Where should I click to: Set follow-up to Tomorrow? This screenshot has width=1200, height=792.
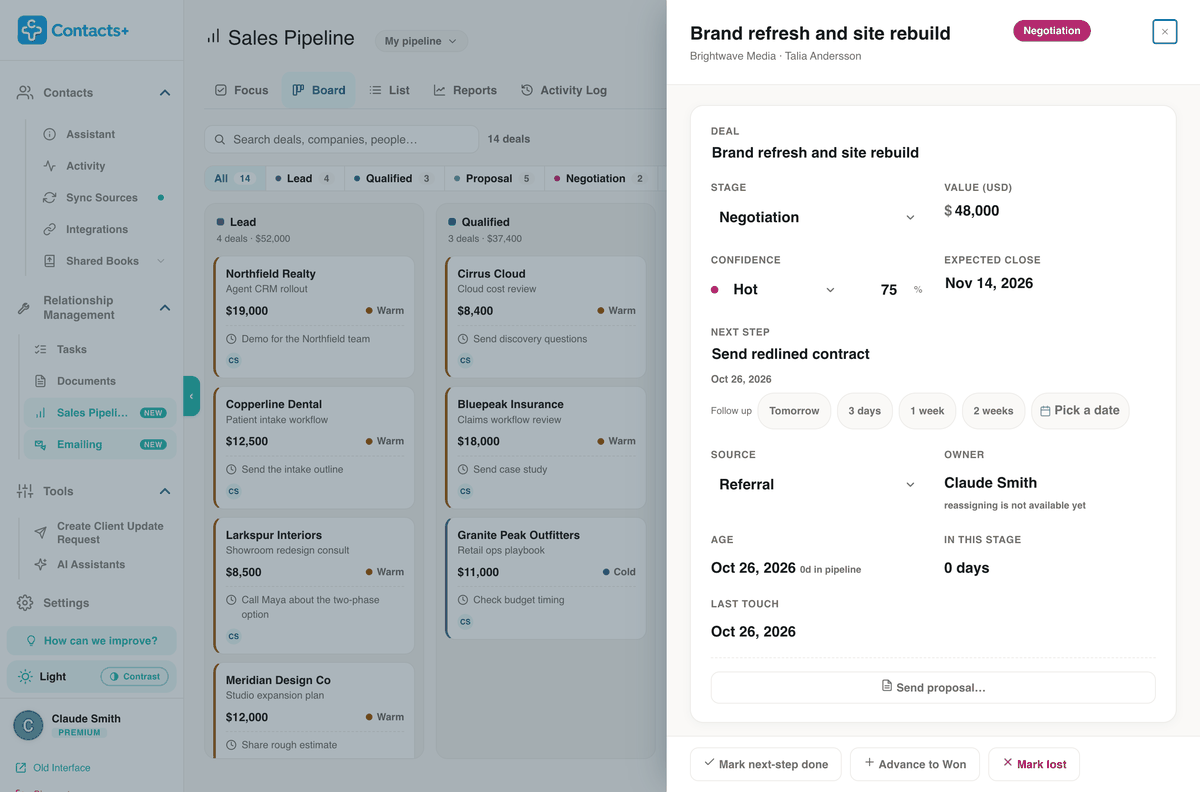click(794, 410)
